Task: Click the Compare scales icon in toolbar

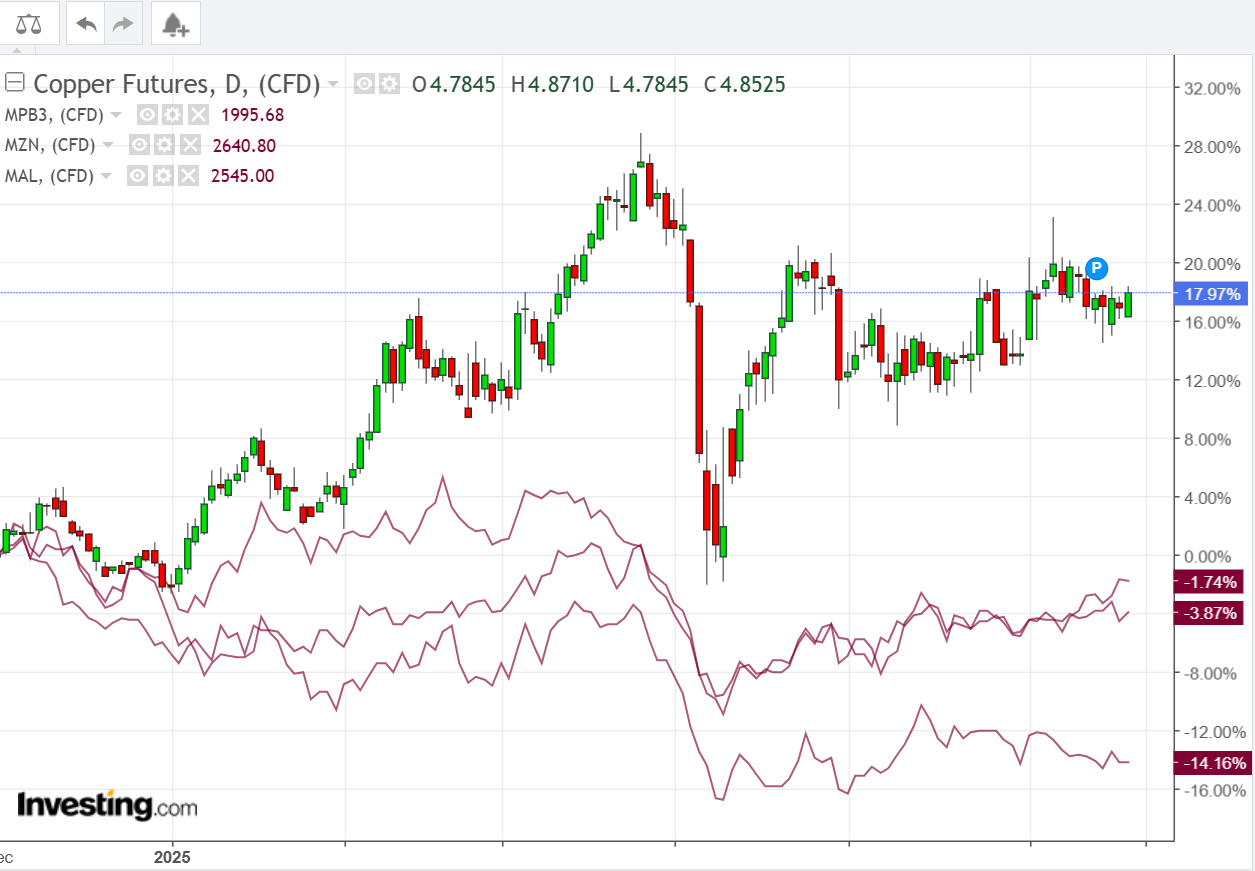Action: (x=30, y=24)
